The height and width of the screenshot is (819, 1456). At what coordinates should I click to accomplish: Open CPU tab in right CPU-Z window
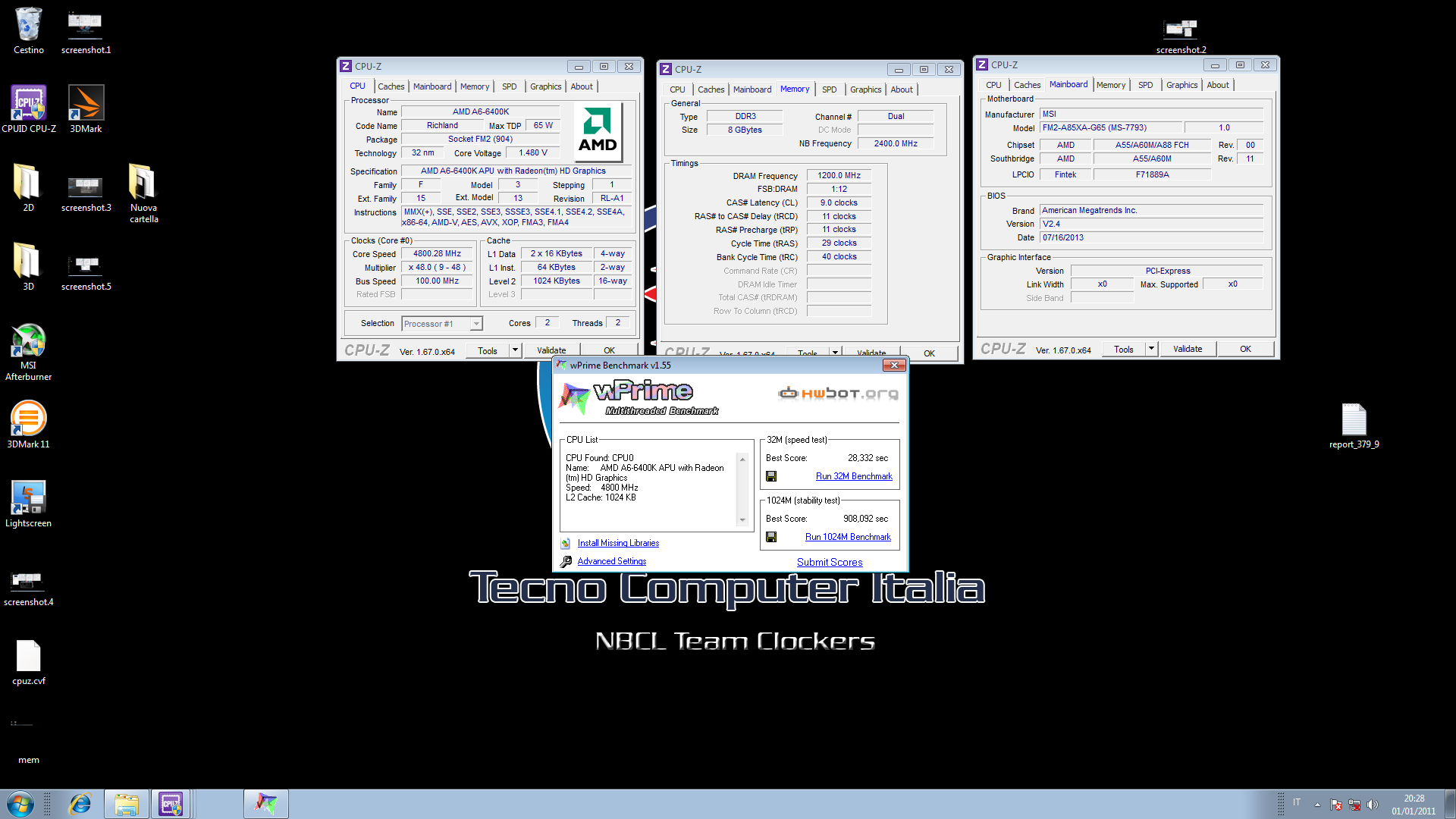coord(993,85)
